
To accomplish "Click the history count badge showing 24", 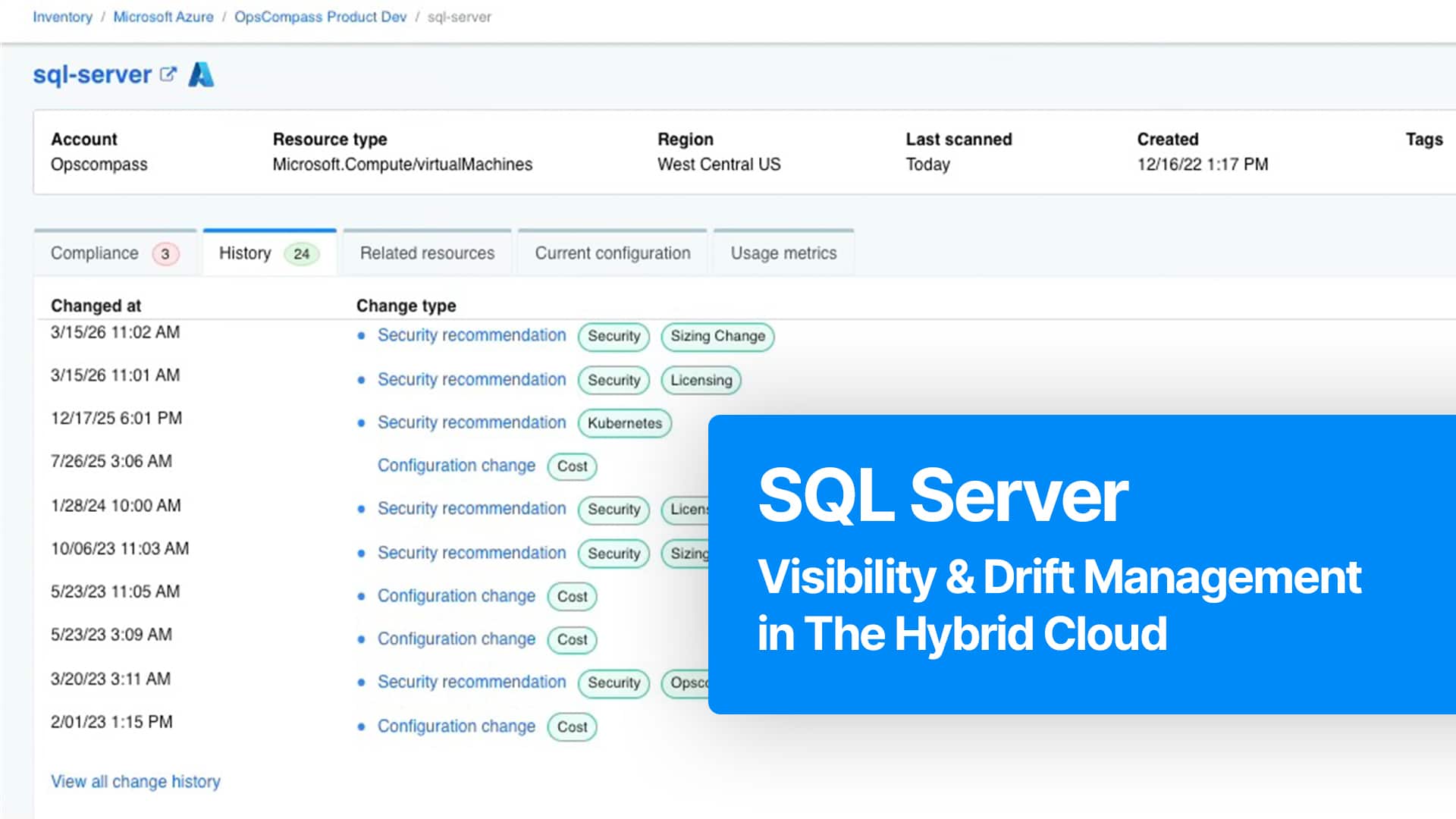I will click(x=301, y=253).
